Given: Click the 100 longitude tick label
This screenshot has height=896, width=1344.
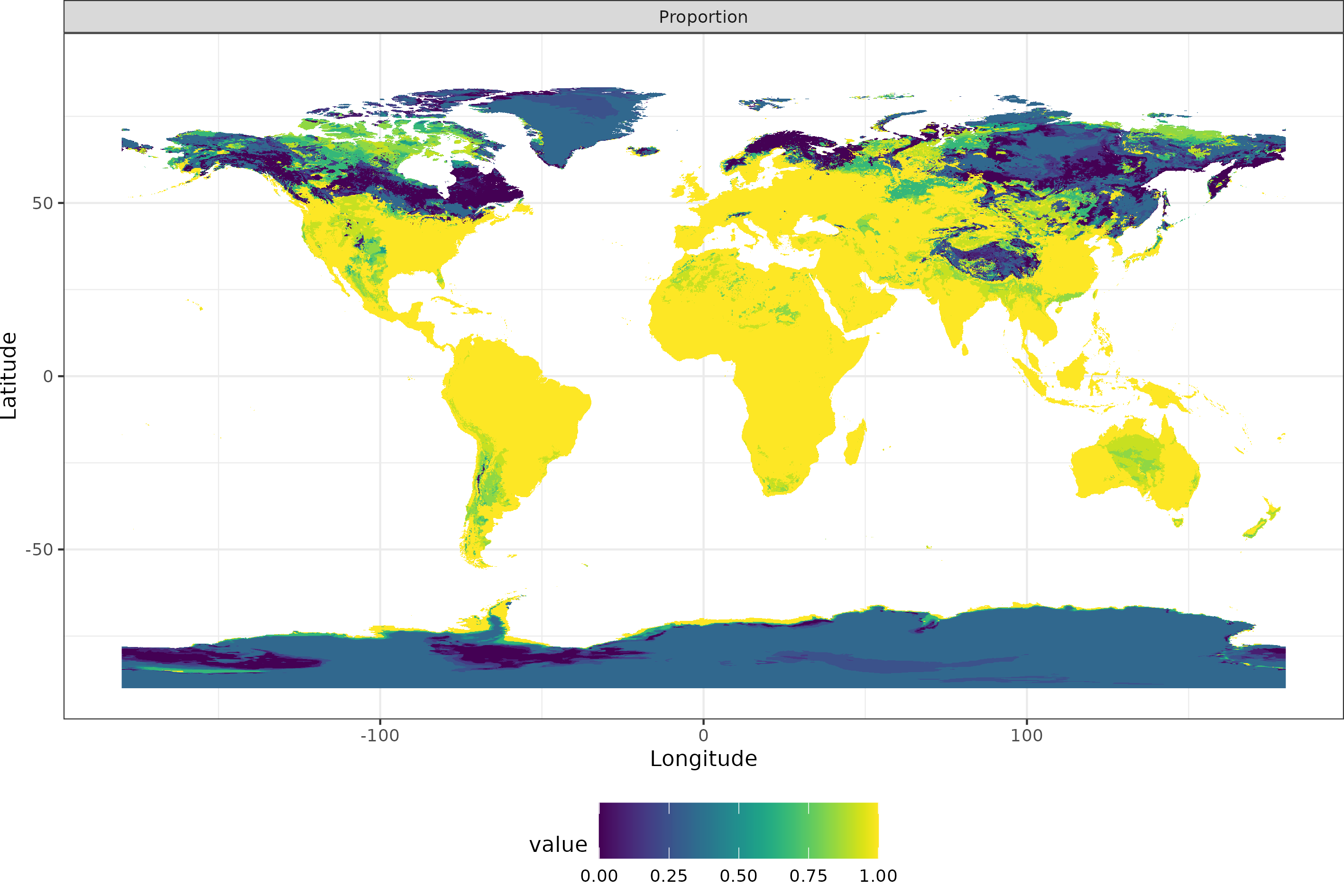Looking at the screenshot, I should pyautogui.click(x=1026, y=736).
